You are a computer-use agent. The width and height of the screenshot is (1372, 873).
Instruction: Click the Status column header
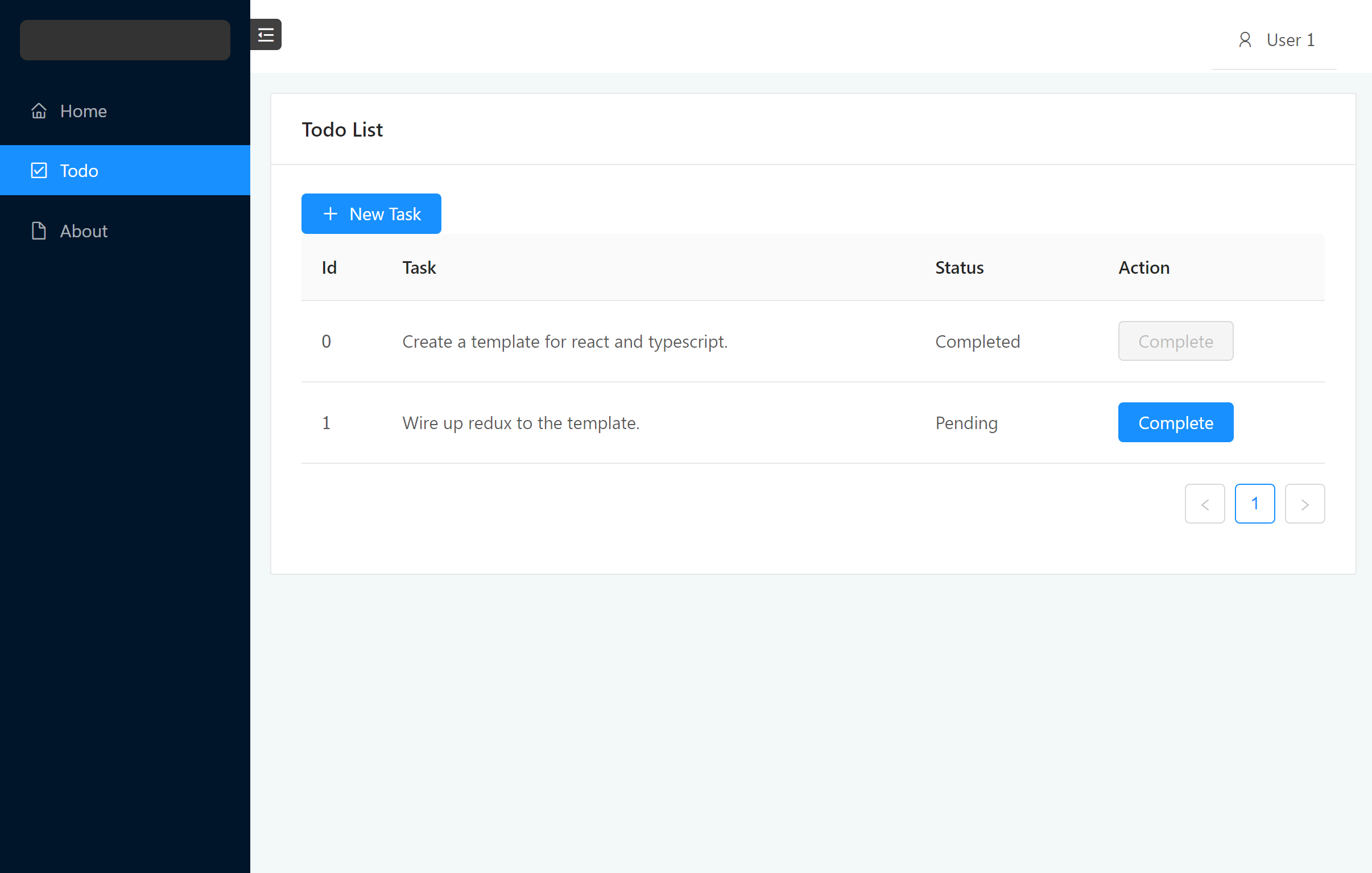(960, 267)
